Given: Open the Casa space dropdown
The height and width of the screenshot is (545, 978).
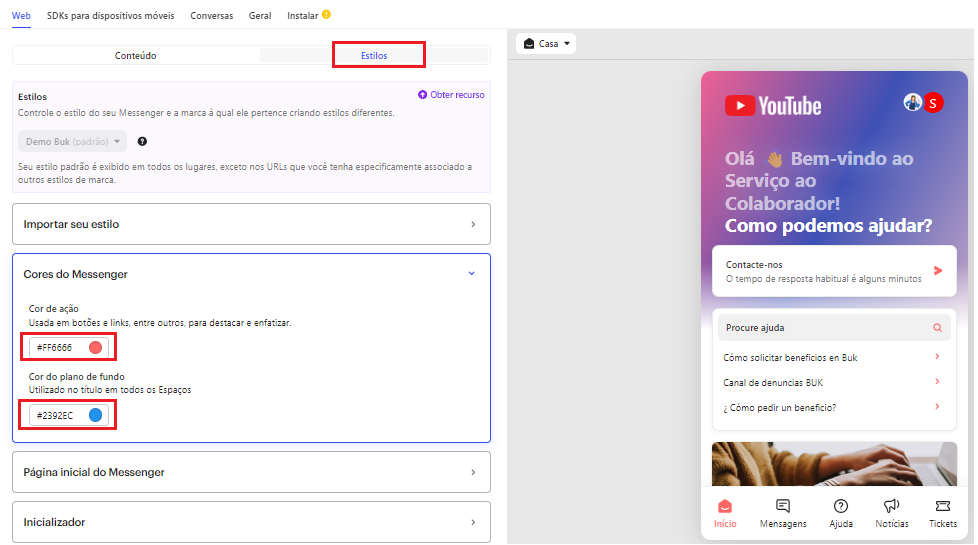Looking at the screenshot, I should point(547,44).
